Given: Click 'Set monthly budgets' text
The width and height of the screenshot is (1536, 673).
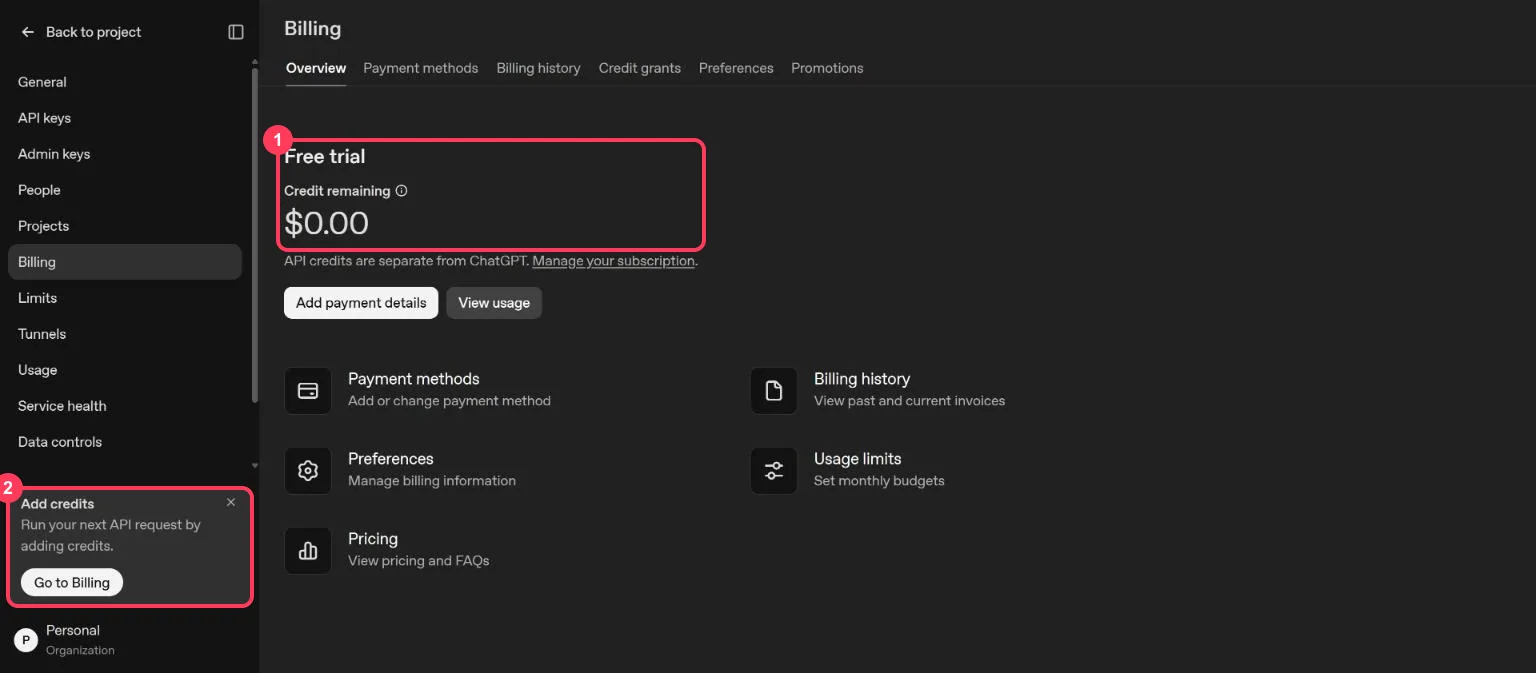Looking at the screenshot, I should 879,481.
